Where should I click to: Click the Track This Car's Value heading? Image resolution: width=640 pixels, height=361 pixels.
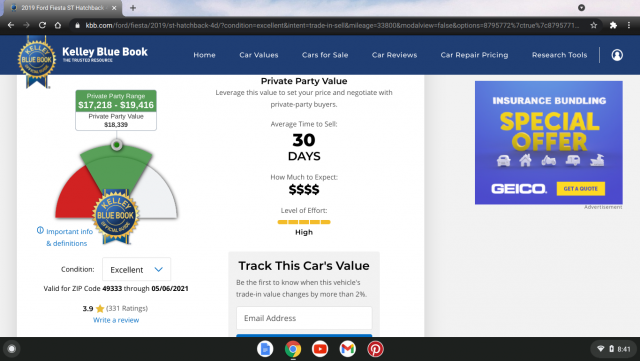coord(304,266)
